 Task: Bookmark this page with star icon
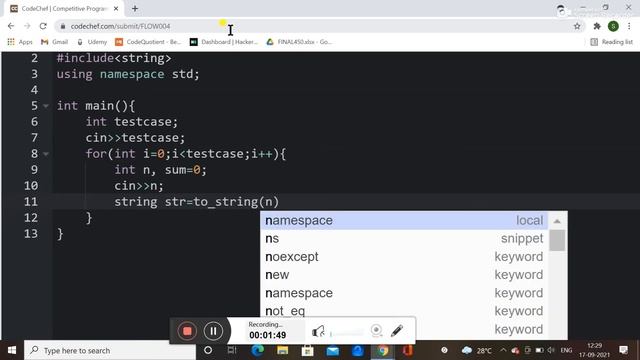[577, 26]
